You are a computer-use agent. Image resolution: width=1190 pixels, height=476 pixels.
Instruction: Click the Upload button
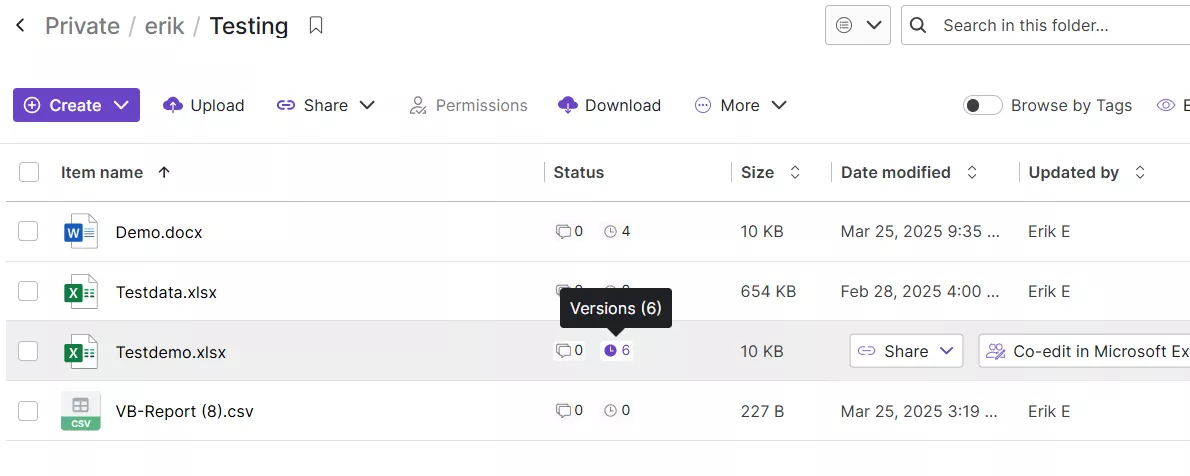203,106
